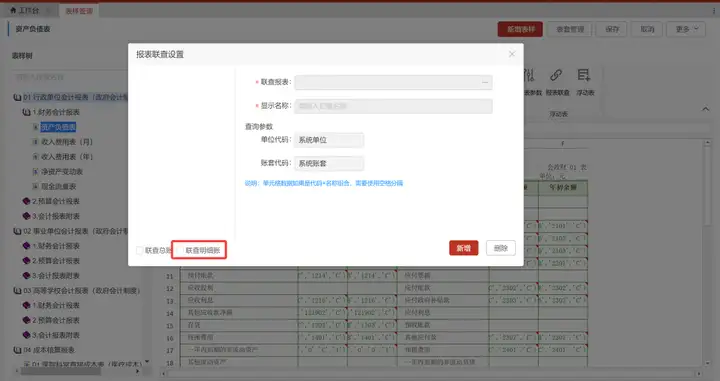Collapse the 01 行政单位会计报表 tree node
The image size is (720, 381).
tap(17, 97)
